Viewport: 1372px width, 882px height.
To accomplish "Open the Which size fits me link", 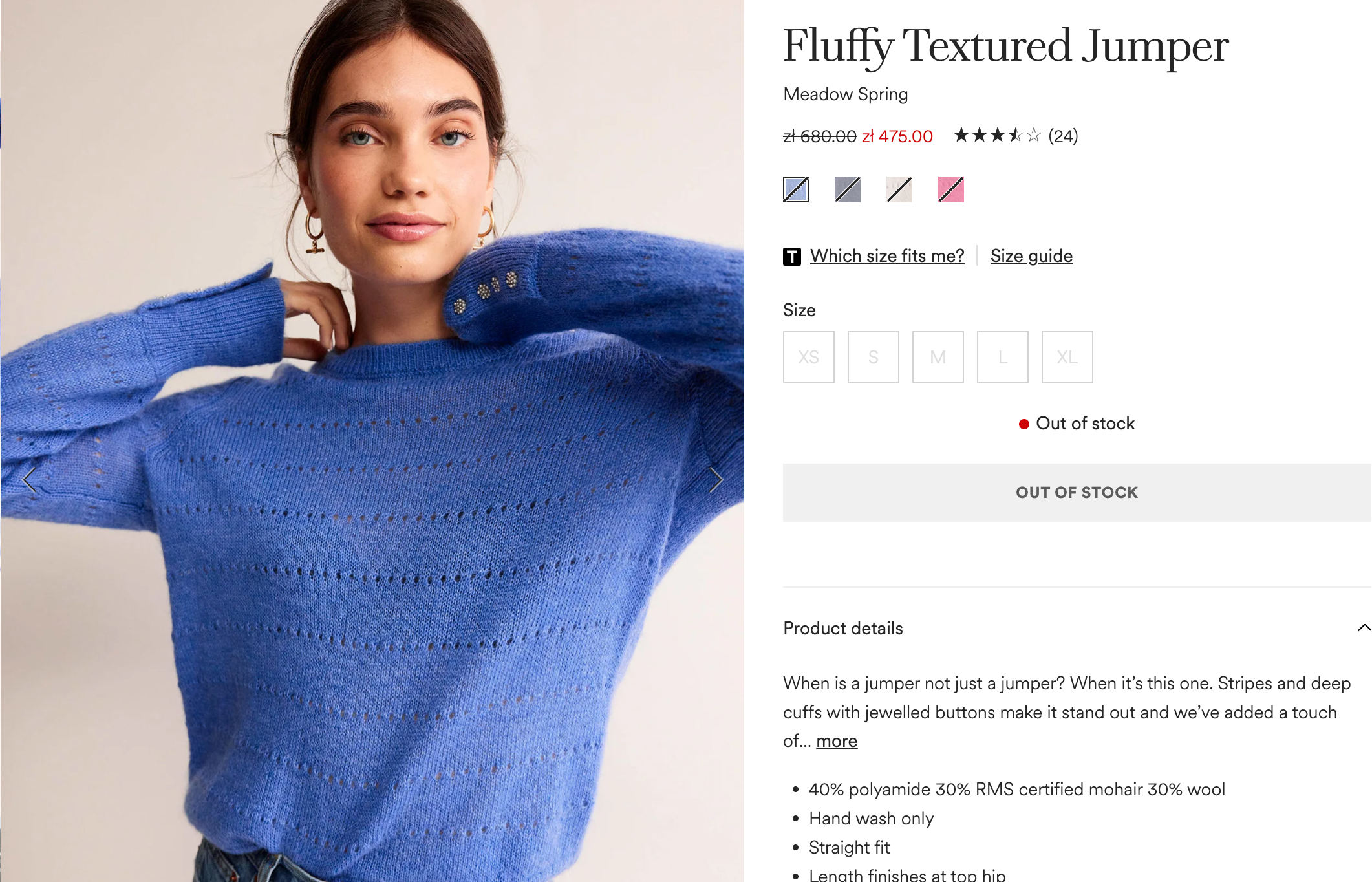I will click(887, 256).
